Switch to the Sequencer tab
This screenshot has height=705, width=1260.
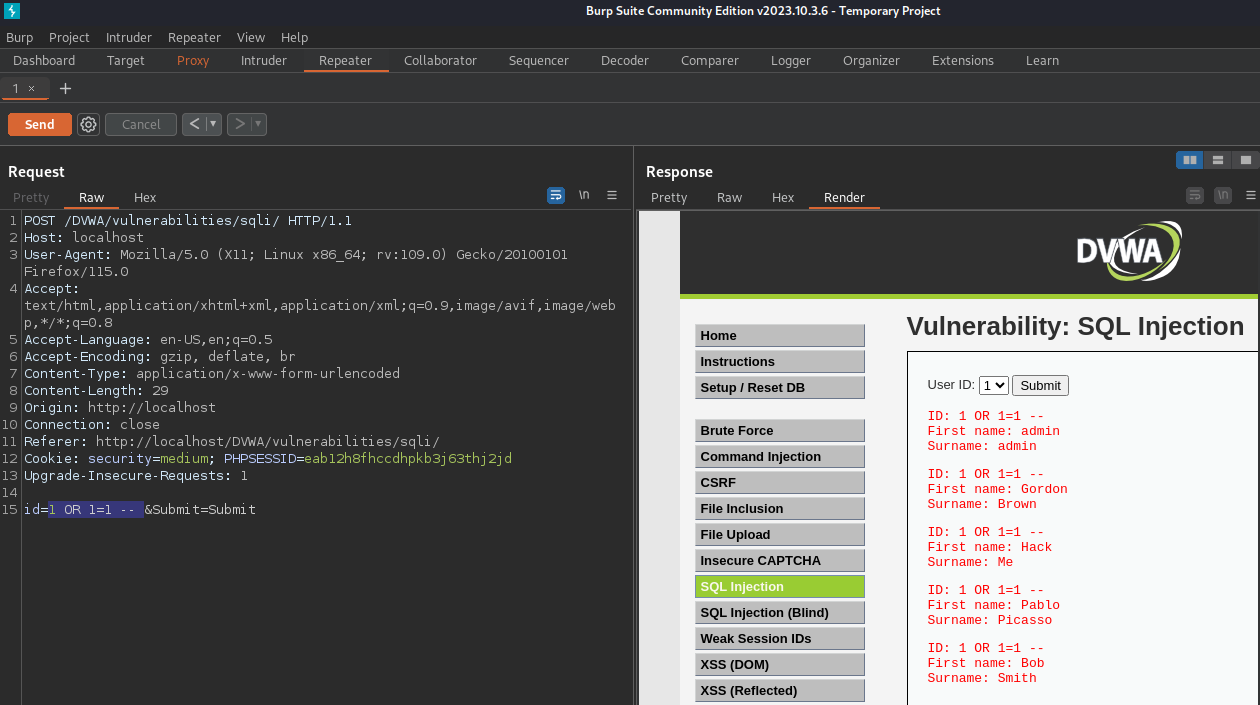click(x=538, y=61)
